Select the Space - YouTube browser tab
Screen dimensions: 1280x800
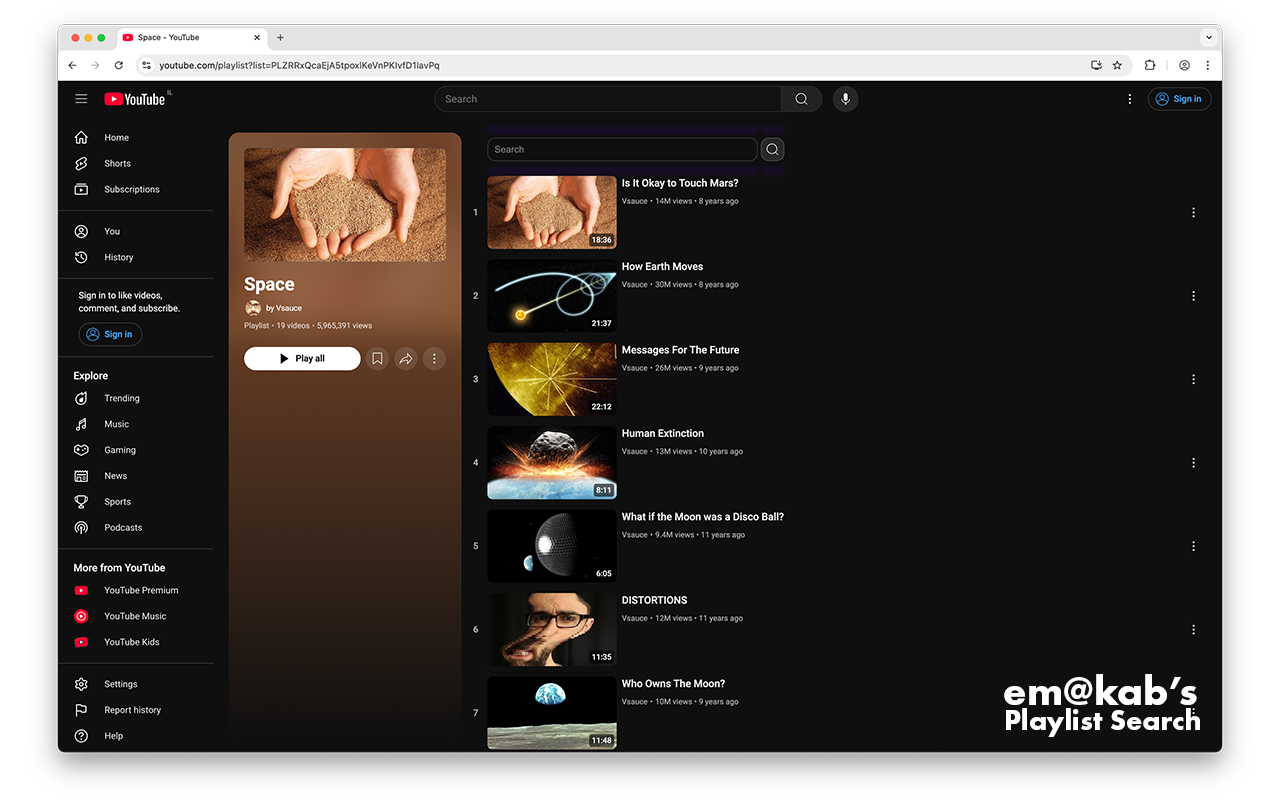[x=190, y=37]
